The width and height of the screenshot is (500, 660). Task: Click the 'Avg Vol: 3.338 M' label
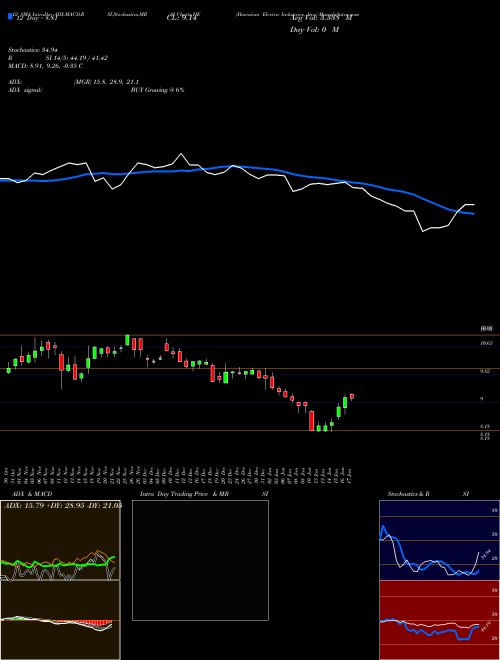click(x=321, y=18)
